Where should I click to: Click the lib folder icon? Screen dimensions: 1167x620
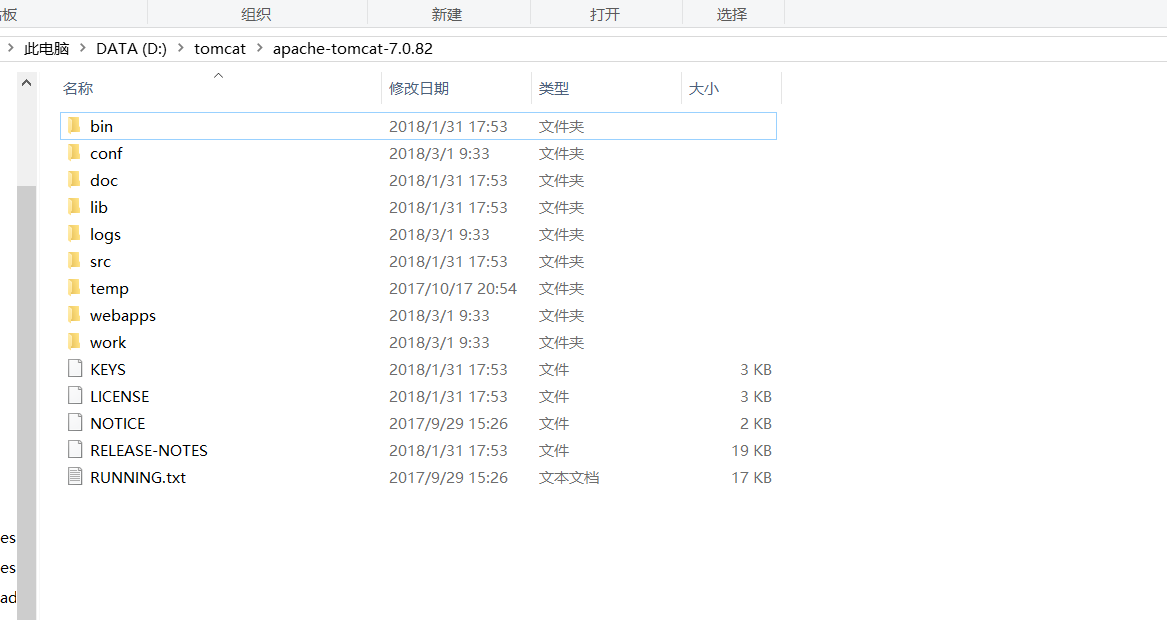pyautogui.click(x=74, y=207)
